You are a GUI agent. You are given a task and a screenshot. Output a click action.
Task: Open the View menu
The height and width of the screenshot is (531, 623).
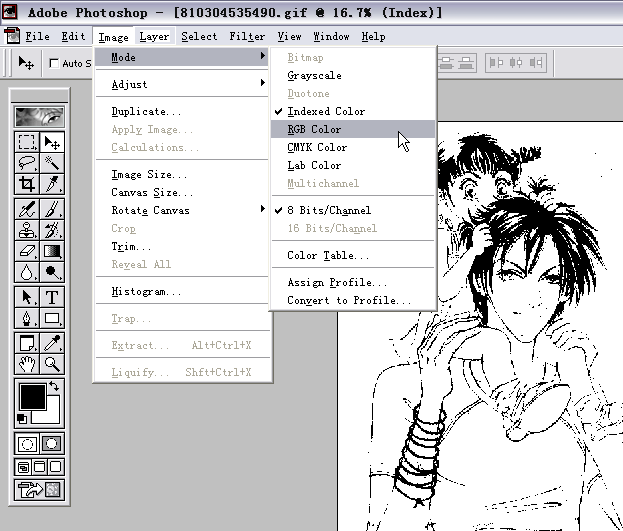point(289,37)
